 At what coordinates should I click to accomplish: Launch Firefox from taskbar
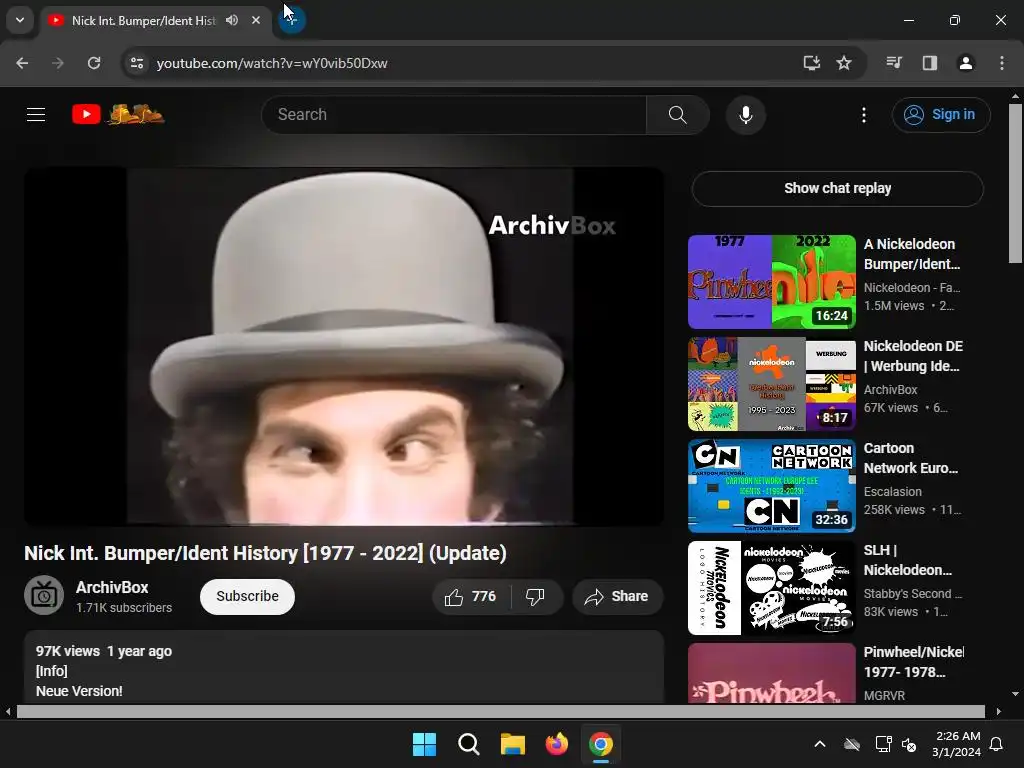(556, 744)
